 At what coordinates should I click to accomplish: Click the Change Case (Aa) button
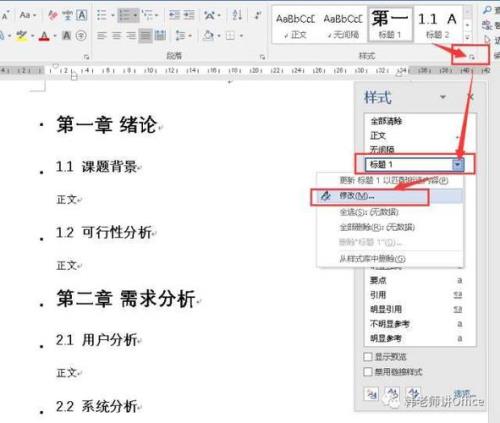coord(25,15)
